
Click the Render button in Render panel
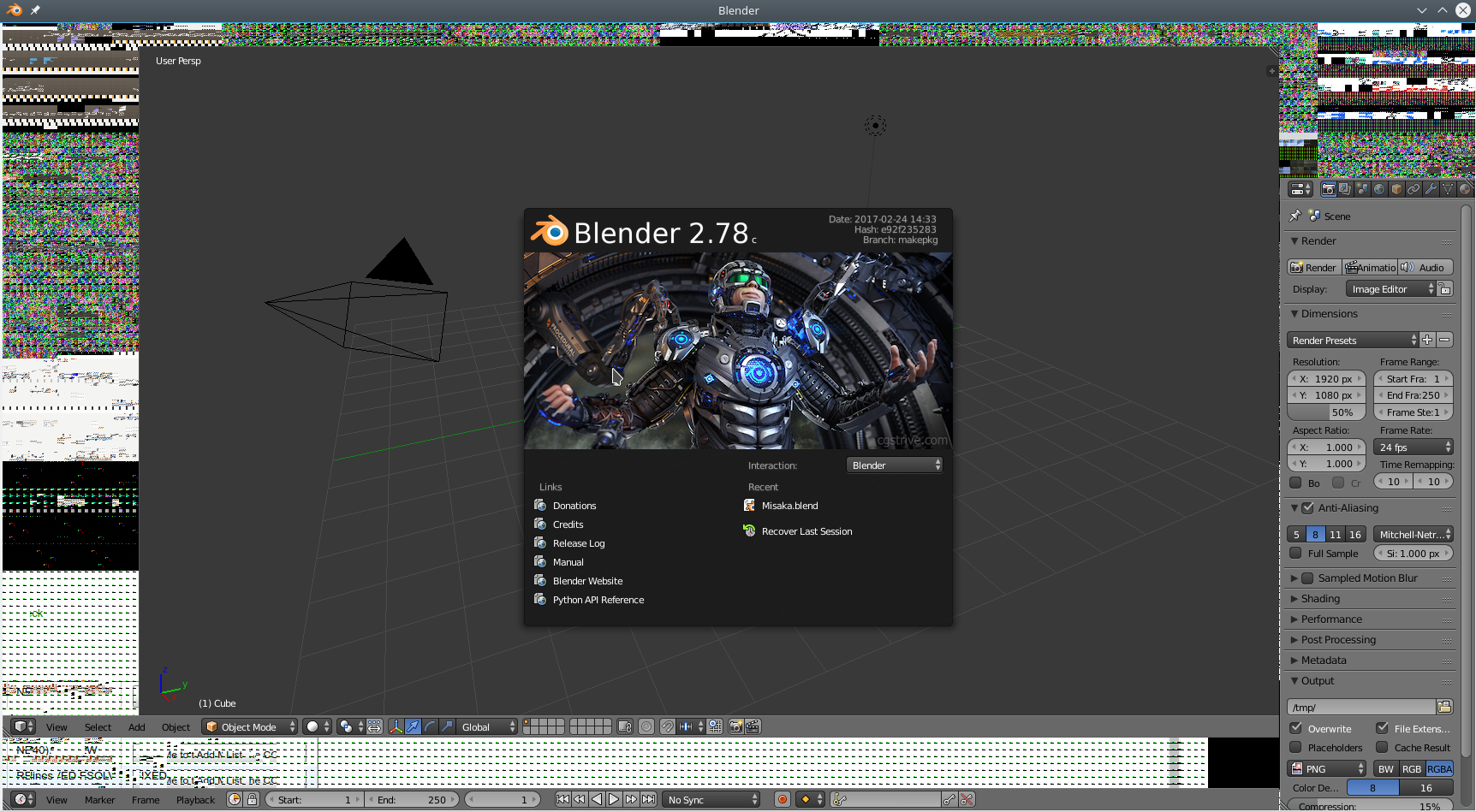tap(1314, 268)
